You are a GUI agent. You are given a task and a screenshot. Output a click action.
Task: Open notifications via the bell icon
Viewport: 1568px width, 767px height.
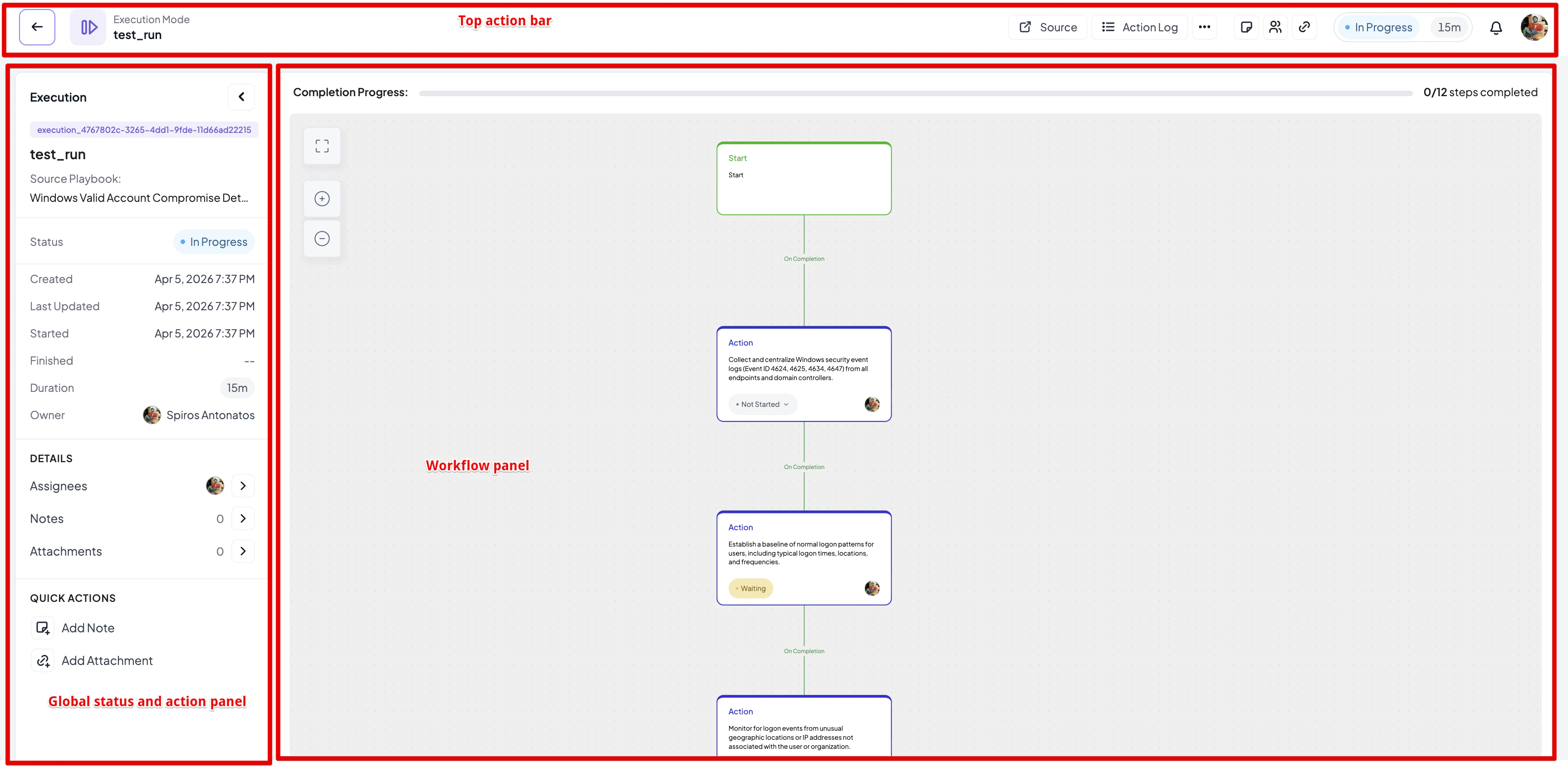tap(1496, 27)
